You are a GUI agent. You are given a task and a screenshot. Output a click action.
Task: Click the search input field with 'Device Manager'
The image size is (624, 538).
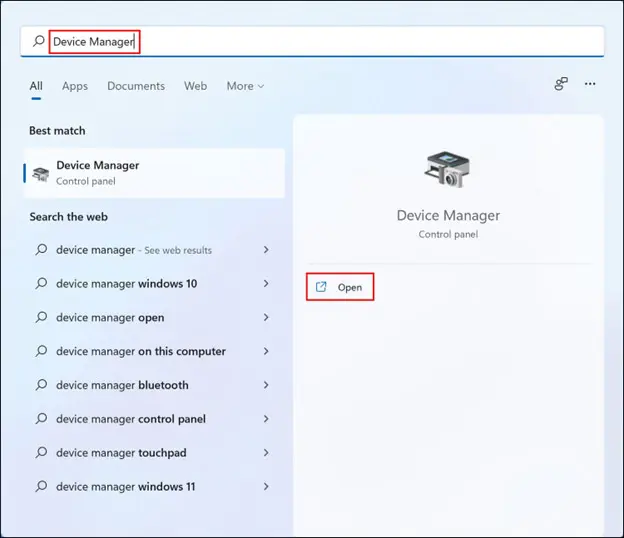[312, 41]
